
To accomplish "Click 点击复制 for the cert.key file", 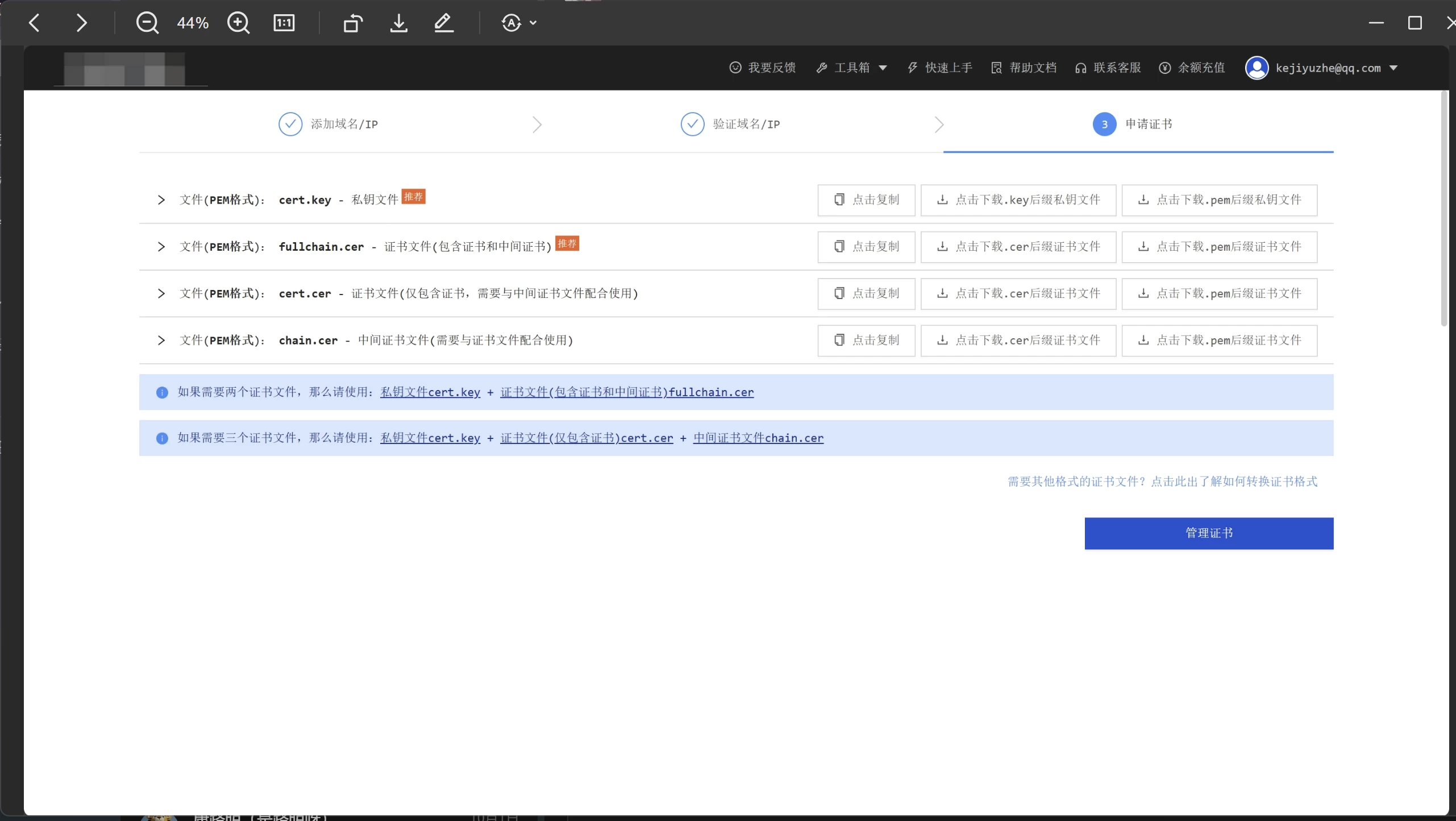I will pos(866,200).
